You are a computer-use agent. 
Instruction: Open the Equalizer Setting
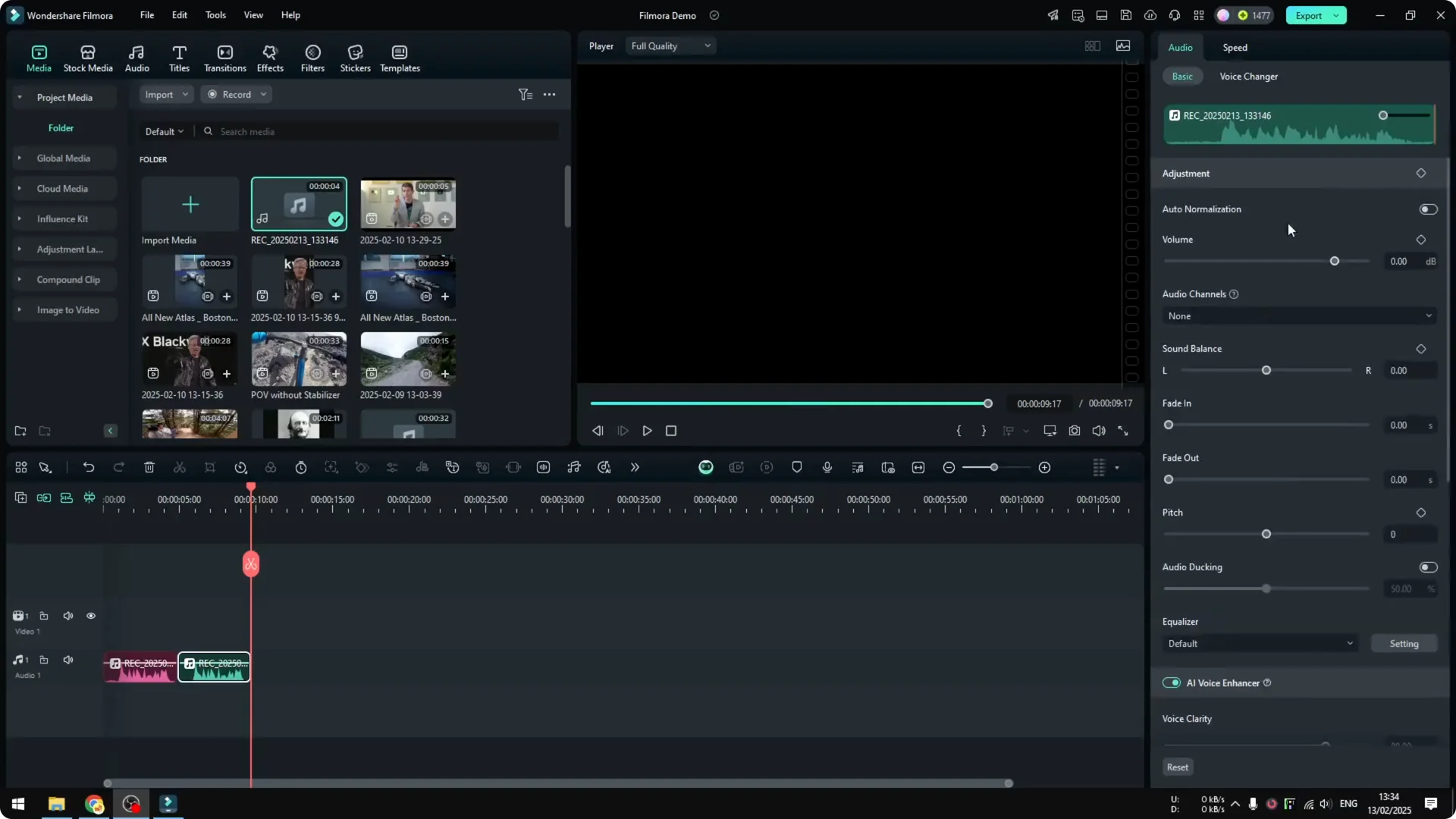[1404, 643]
